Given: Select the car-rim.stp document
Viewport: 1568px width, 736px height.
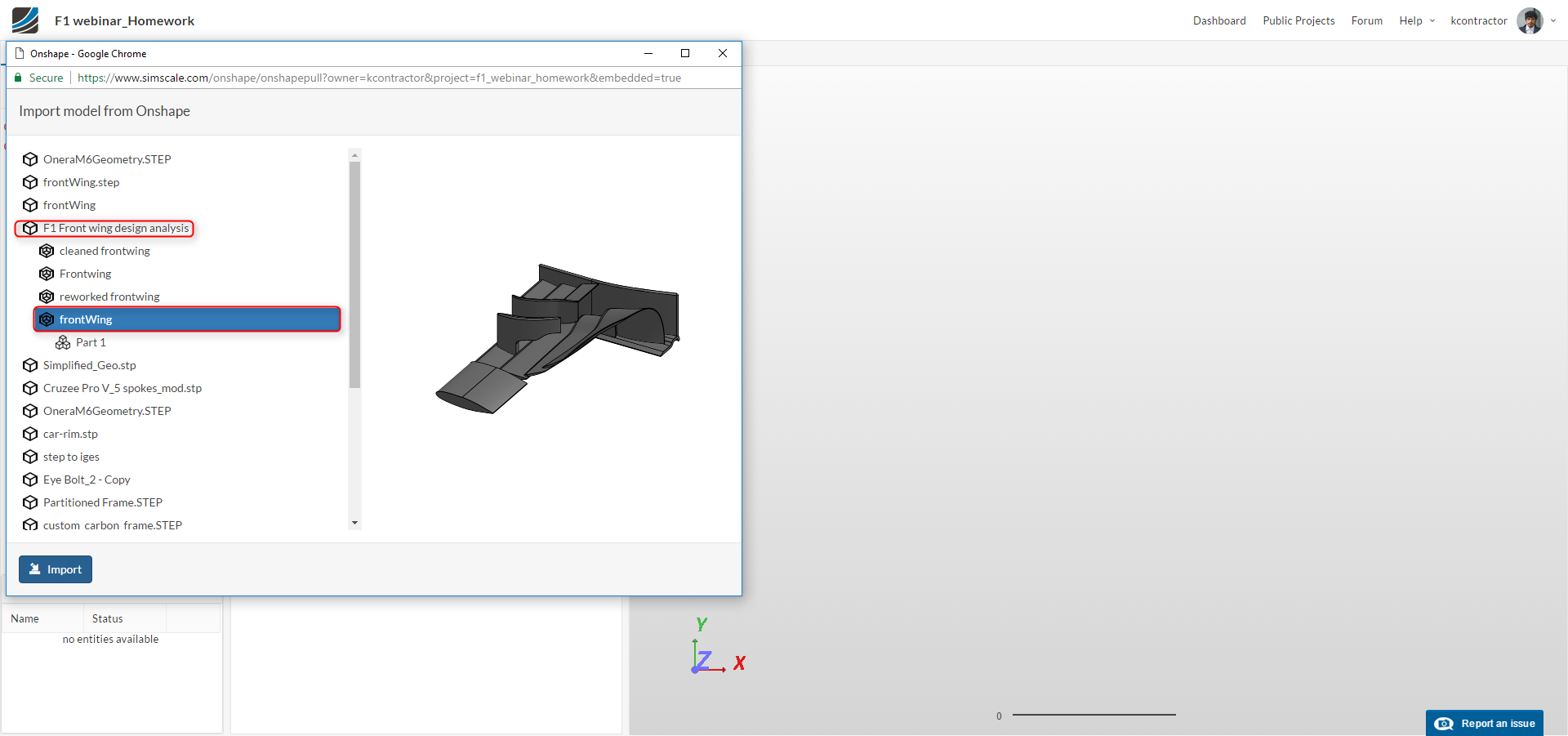Looking at the screenshot, I should (70, 434).
